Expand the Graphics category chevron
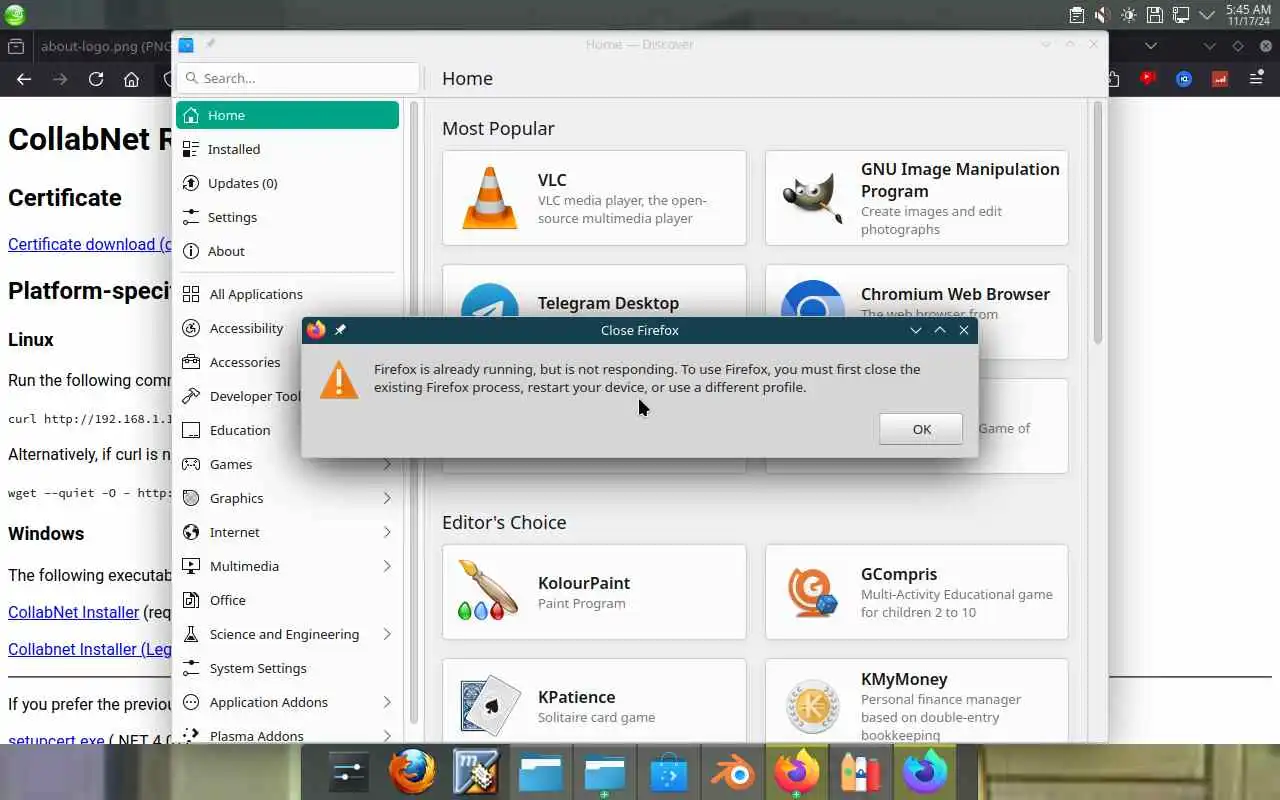The height and width of the screenshot is (800, 1280). point(387,498)
